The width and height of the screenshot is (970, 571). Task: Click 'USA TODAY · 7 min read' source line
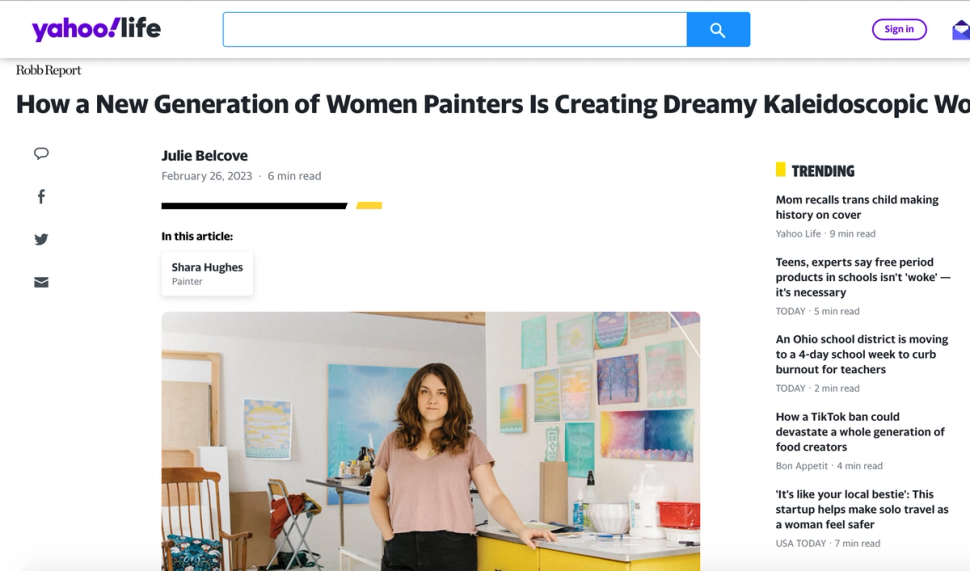point(828,543)
